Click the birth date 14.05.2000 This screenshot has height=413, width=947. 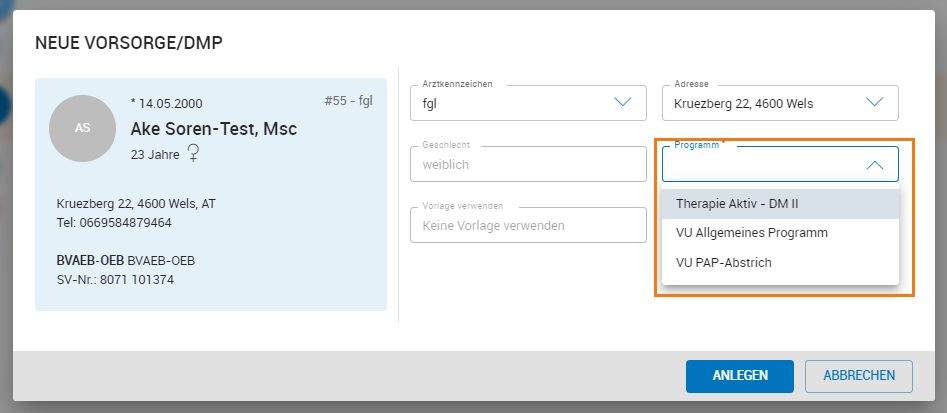(x=167, y=104)
